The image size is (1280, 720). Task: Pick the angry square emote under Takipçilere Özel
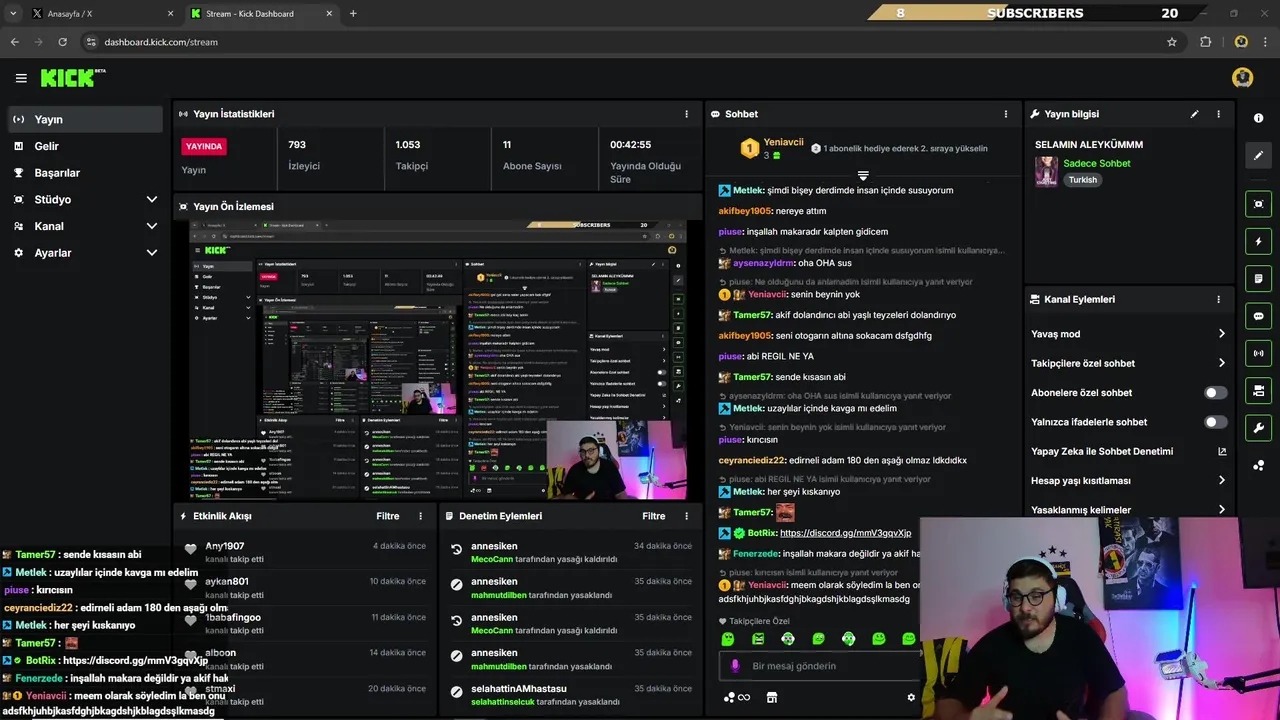tap(758, 639)
